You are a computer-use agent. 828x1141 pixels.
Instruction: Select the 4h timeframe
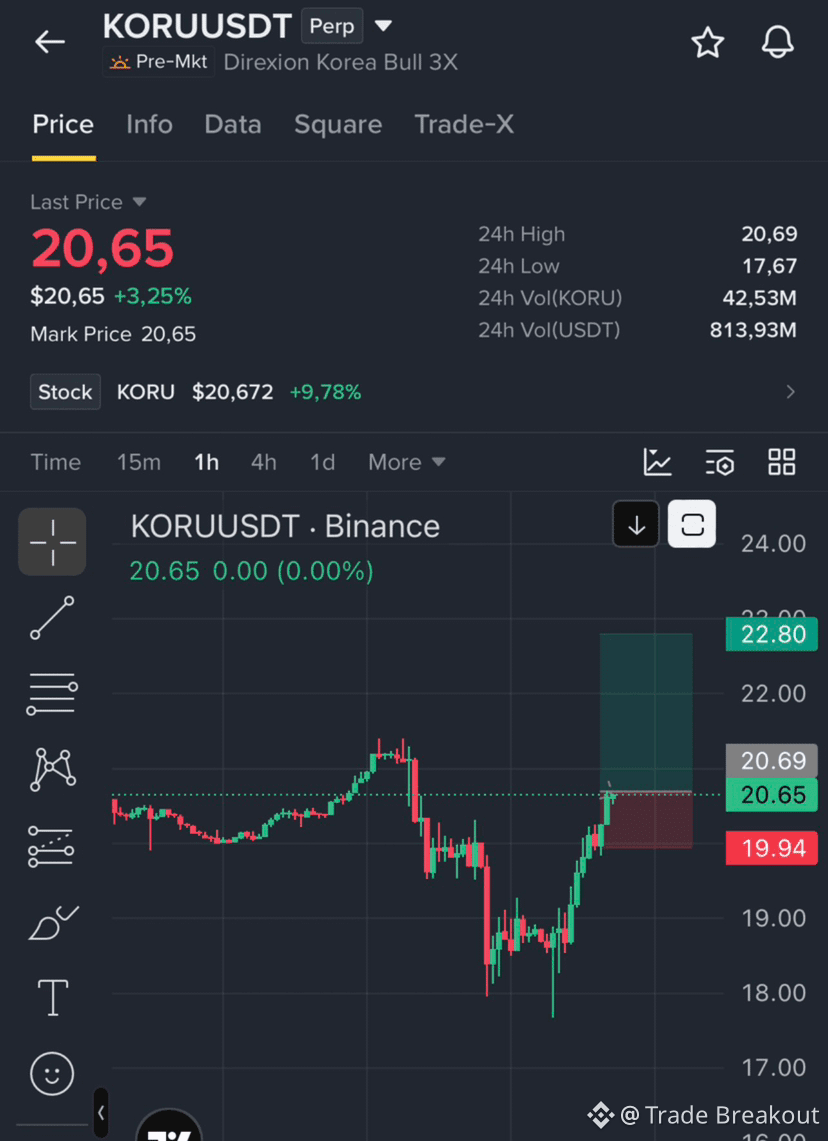tap(263, 462)
